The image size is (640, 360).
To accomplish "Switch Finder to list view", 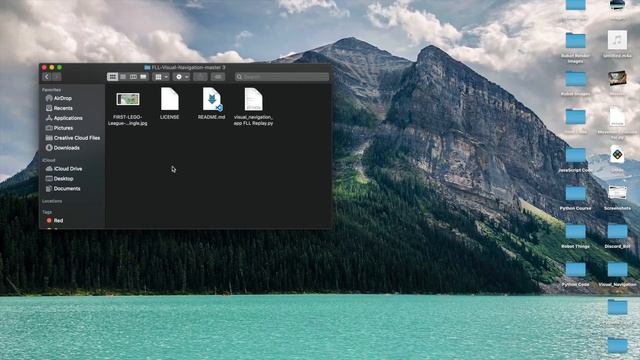I will (x=123, y=77).
